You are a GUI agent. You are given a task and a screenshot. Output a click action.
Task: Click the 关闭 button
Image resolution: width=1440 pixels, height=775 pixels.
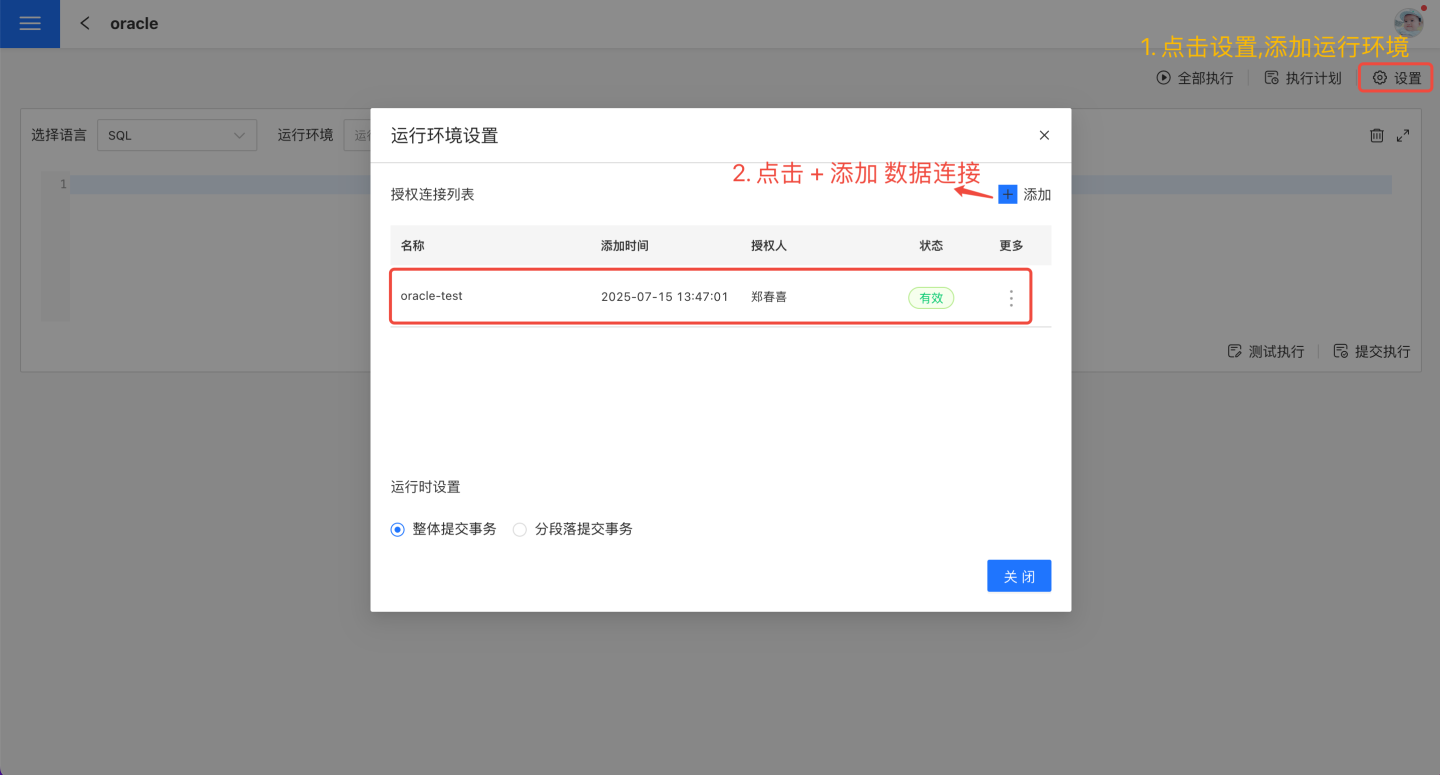(x=1019, y=576)
